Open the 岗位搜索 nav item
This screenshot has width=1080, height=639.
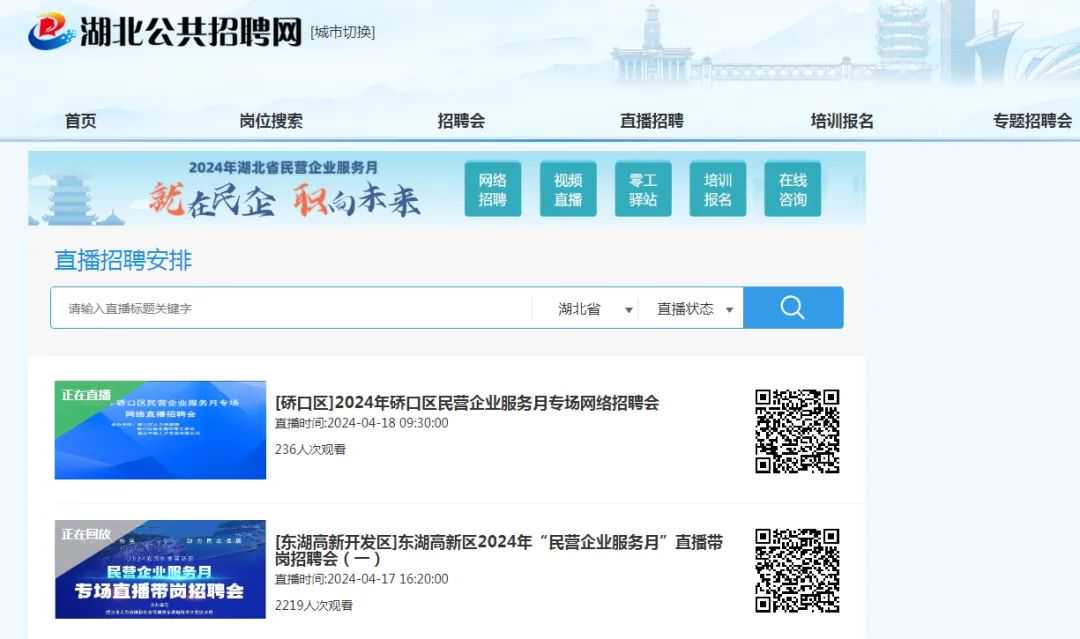pos(271,121)
